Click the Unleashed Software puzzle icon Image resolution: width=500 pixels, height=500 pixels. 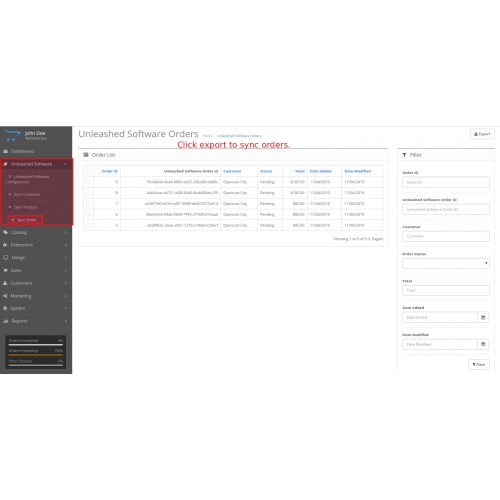[5, 164]
